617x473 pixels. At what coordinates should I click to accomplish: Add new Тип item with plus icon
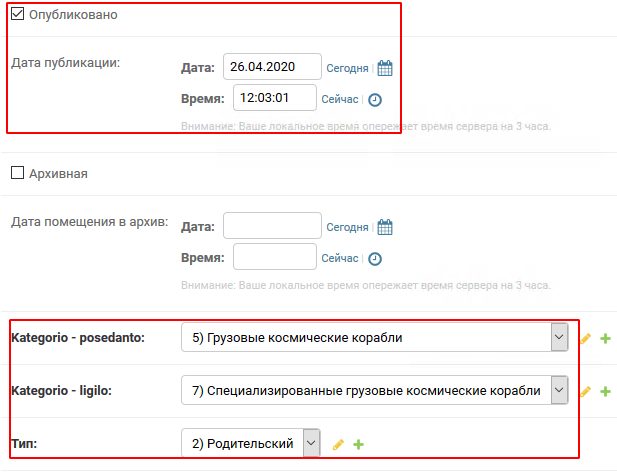coord(358,445)
